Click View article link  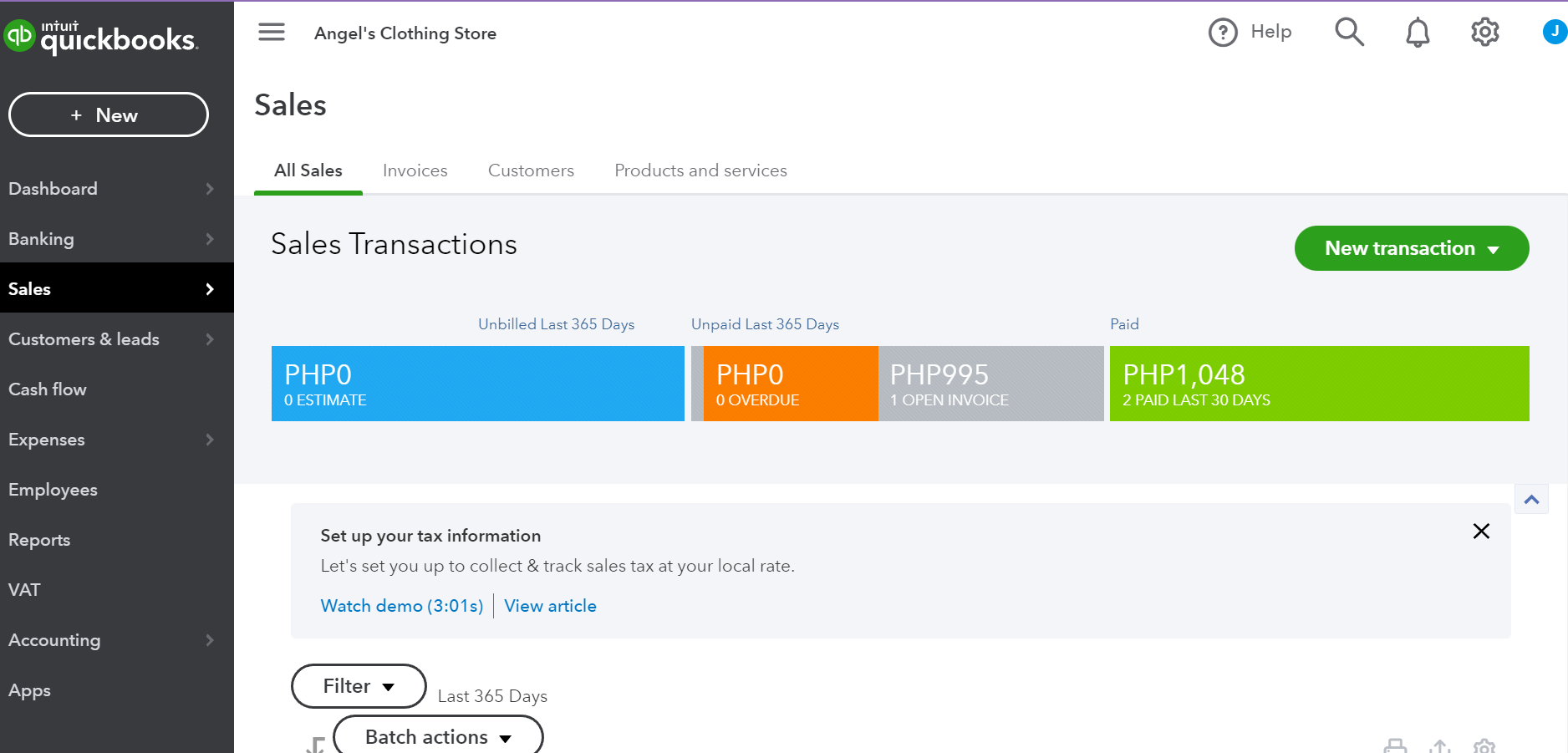click(550, 606)
